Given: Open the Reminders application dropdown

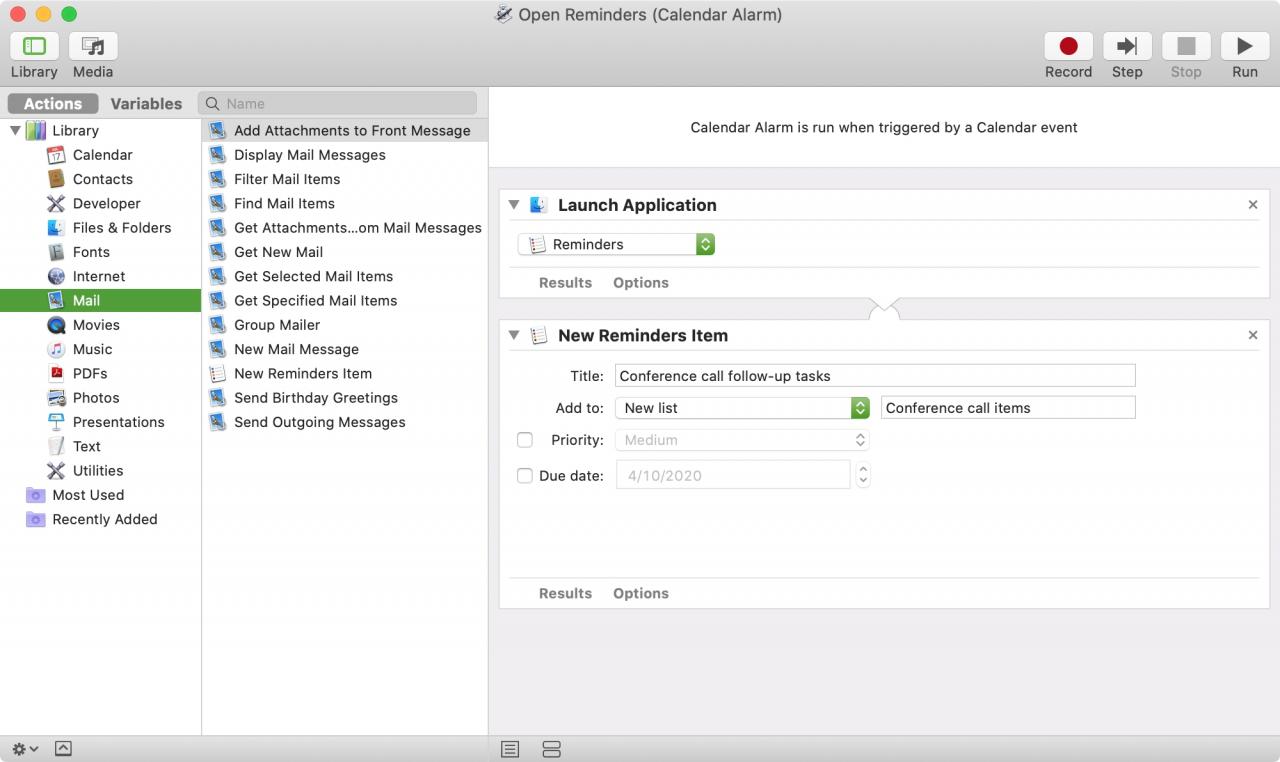Looking at the screenshot, I should click(616, 244).
